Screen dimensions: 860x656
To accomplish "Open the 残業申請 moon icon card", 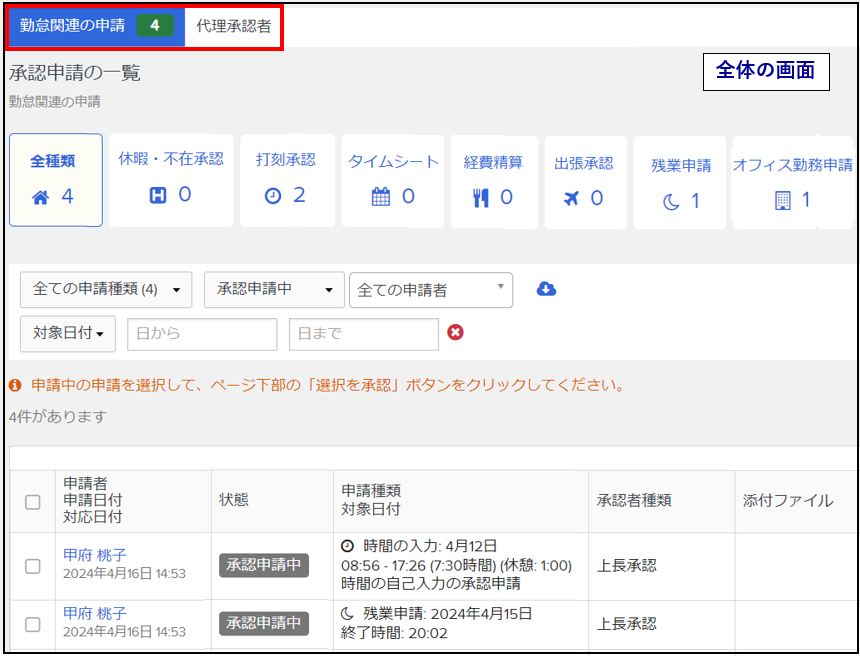I will tap(681, 183).
